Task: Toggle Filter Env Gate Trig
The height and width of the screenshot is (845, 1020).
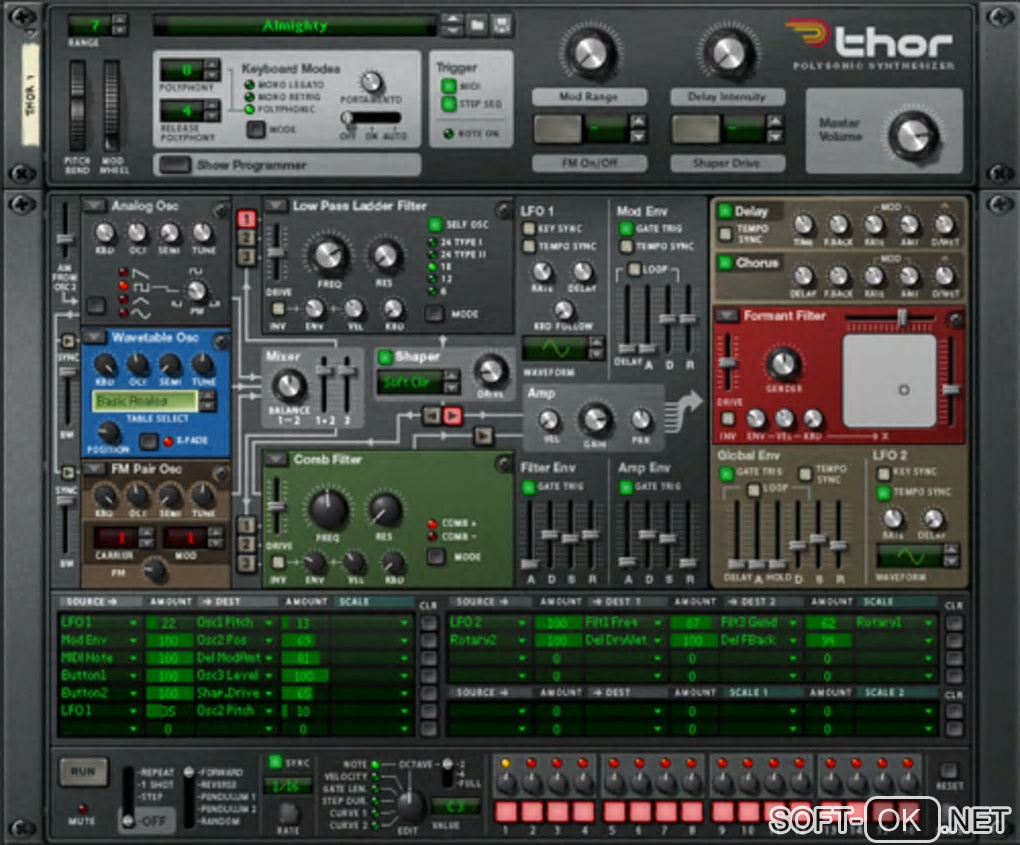Action: click(528, 487)
